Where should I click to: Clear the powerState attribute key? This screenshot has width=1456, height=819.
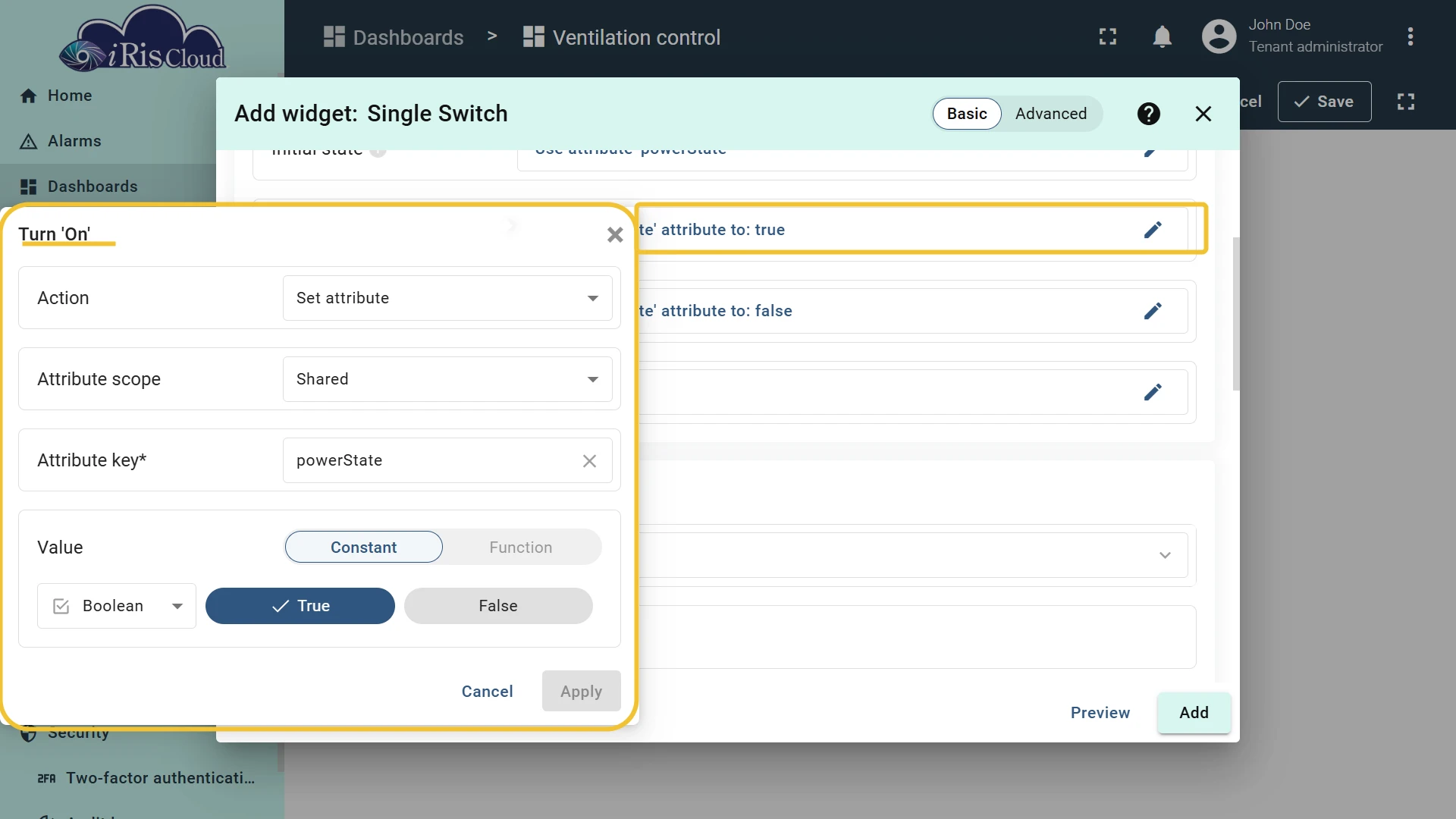(x=589, y=460)
